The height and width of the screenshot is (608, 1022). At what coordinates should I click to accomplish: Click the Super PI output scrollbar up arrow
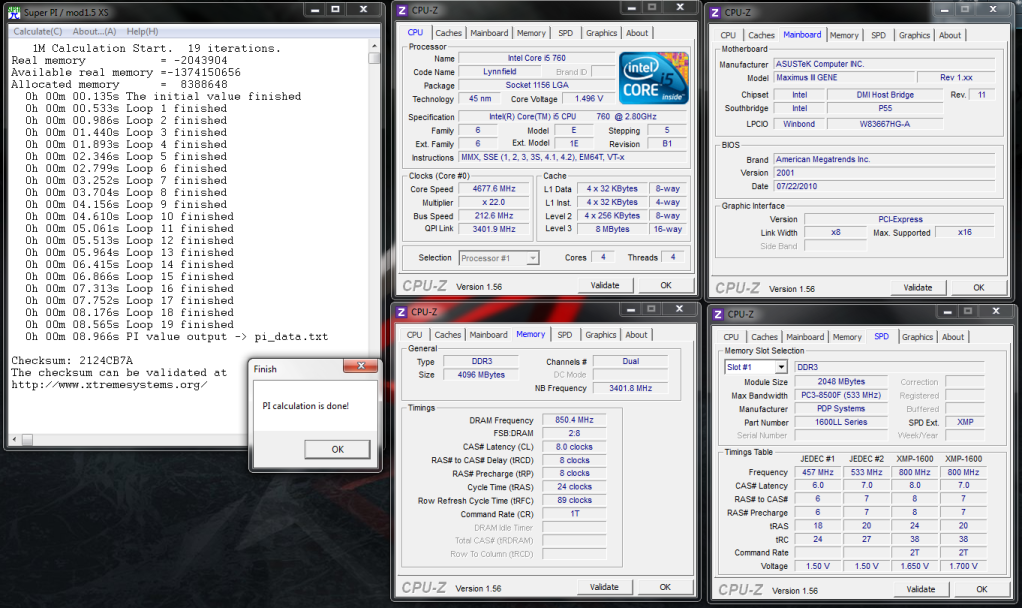374,45
